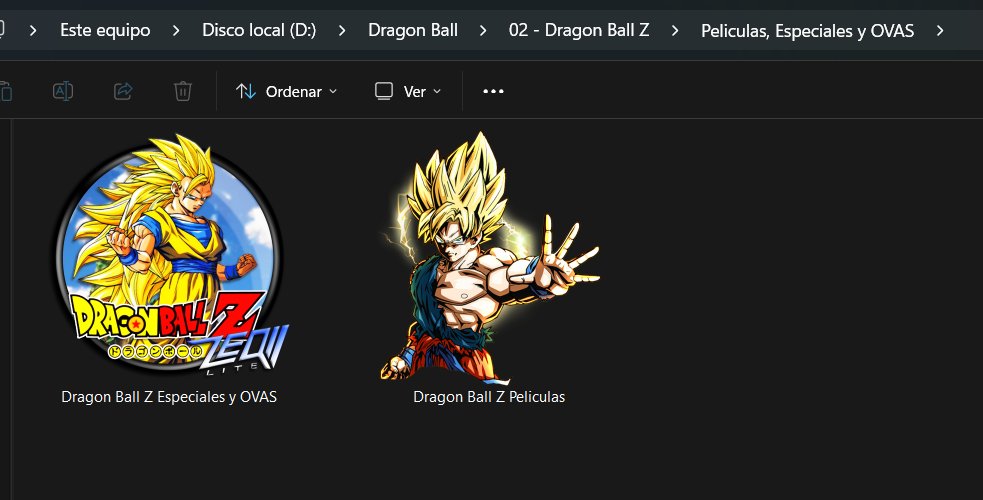The image size is (983, 500).
Task: Click Peliculas, Especiales y OVAS breadcrumb
Action: click(x=807, y=31)
